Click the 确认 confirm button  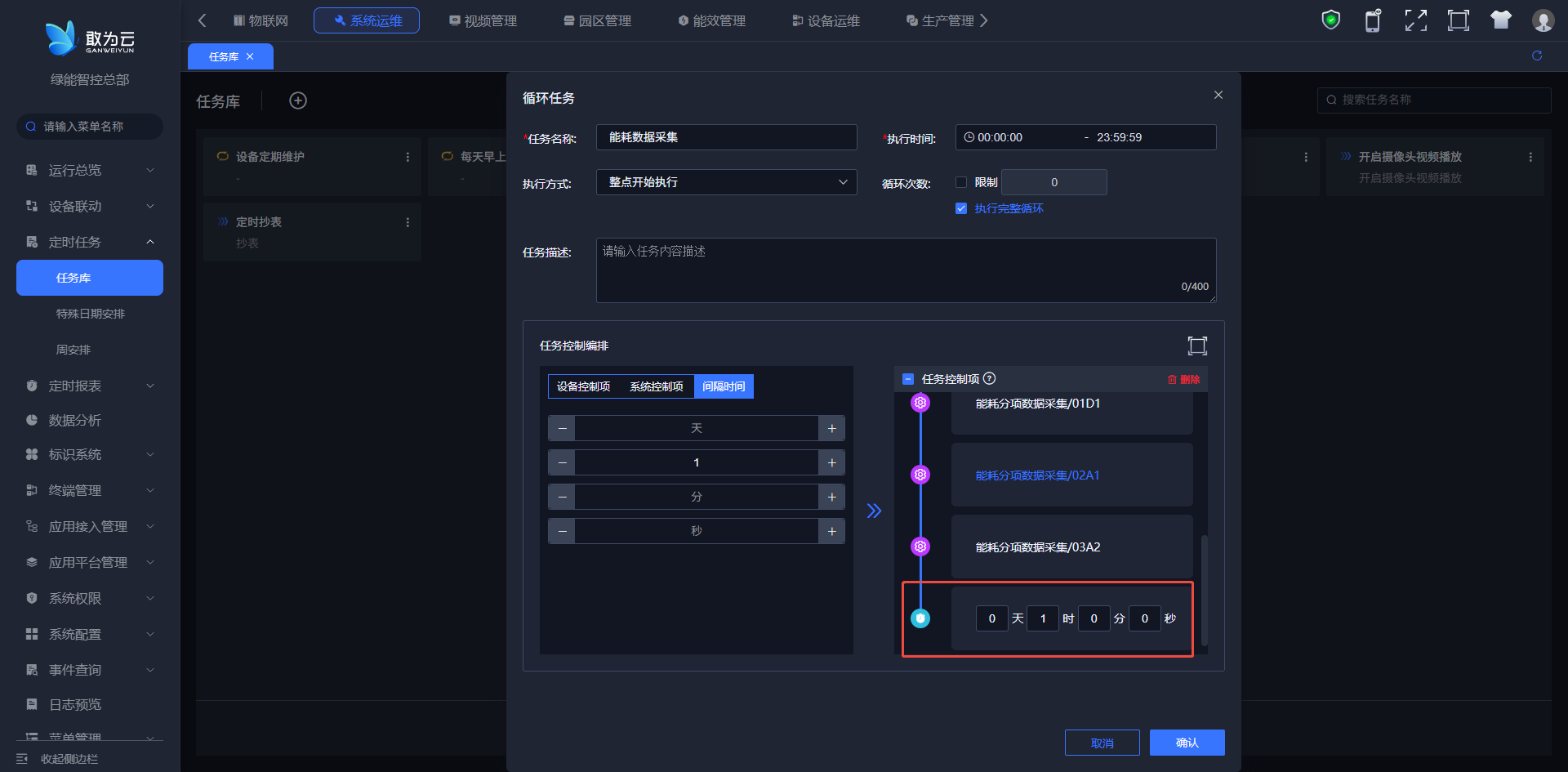[1187, 743]
